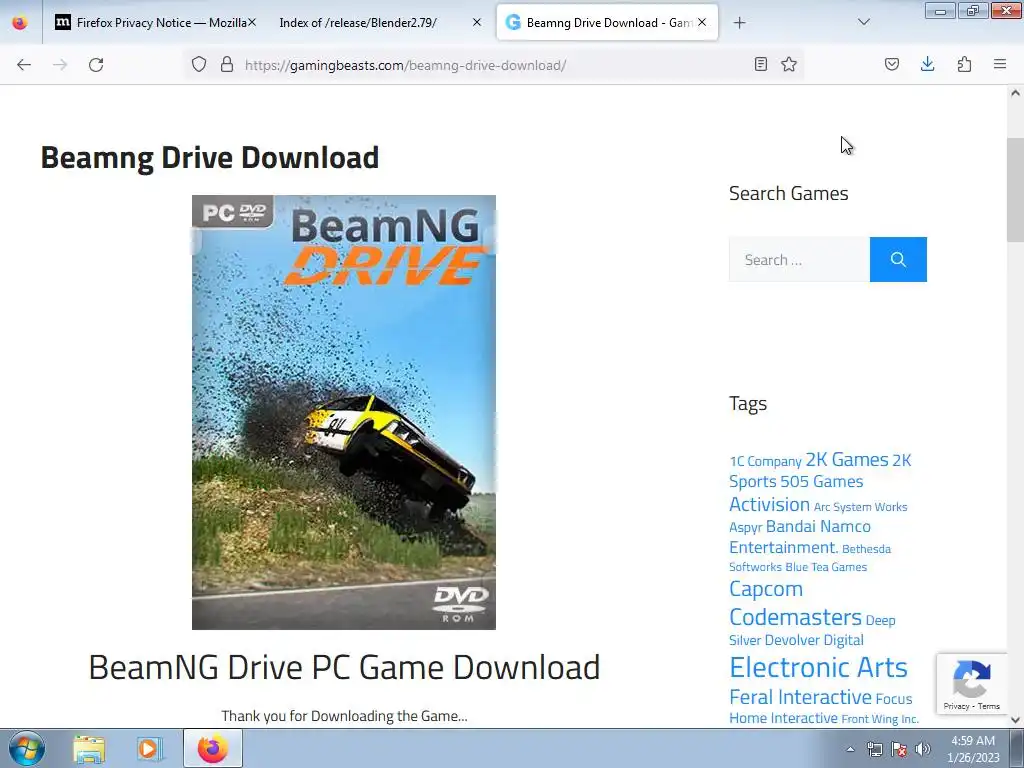Screen dimensions: 1024x768
Task: Open the volume speaker icon
Action: [x=923, y=749]
